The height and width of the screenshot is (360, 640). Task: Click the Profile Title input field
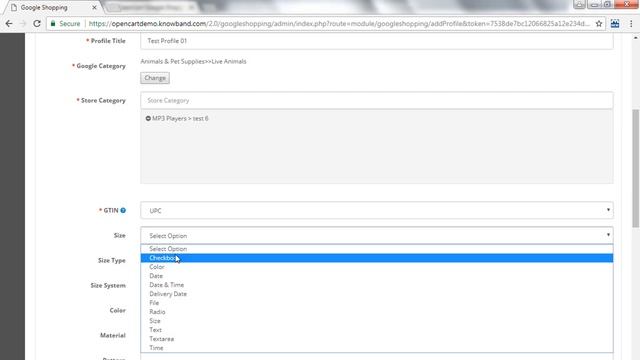[377, 41]
